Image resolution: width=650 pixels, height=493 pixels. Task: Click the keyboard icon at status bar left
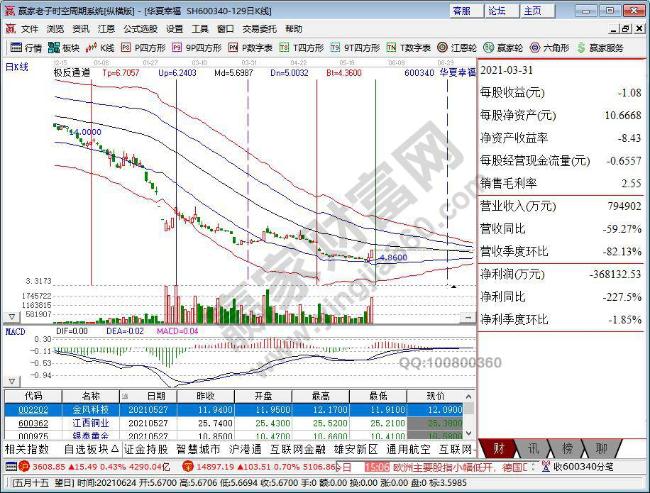(11, 467)
